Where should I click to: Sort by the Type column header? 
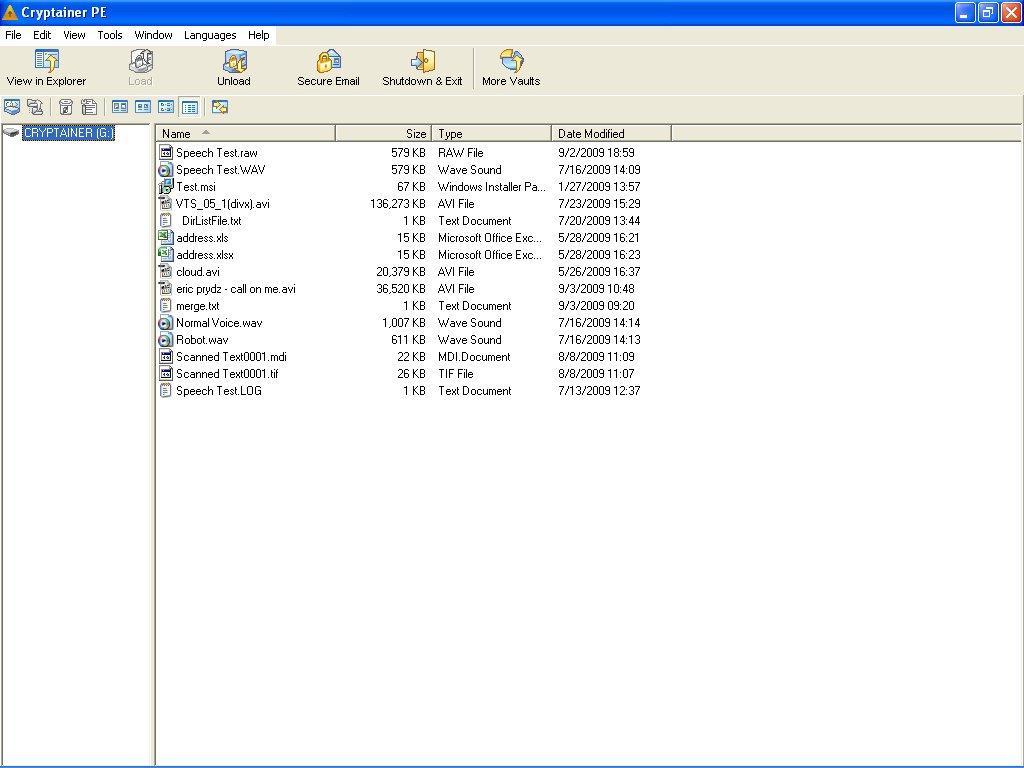(492, 133)
